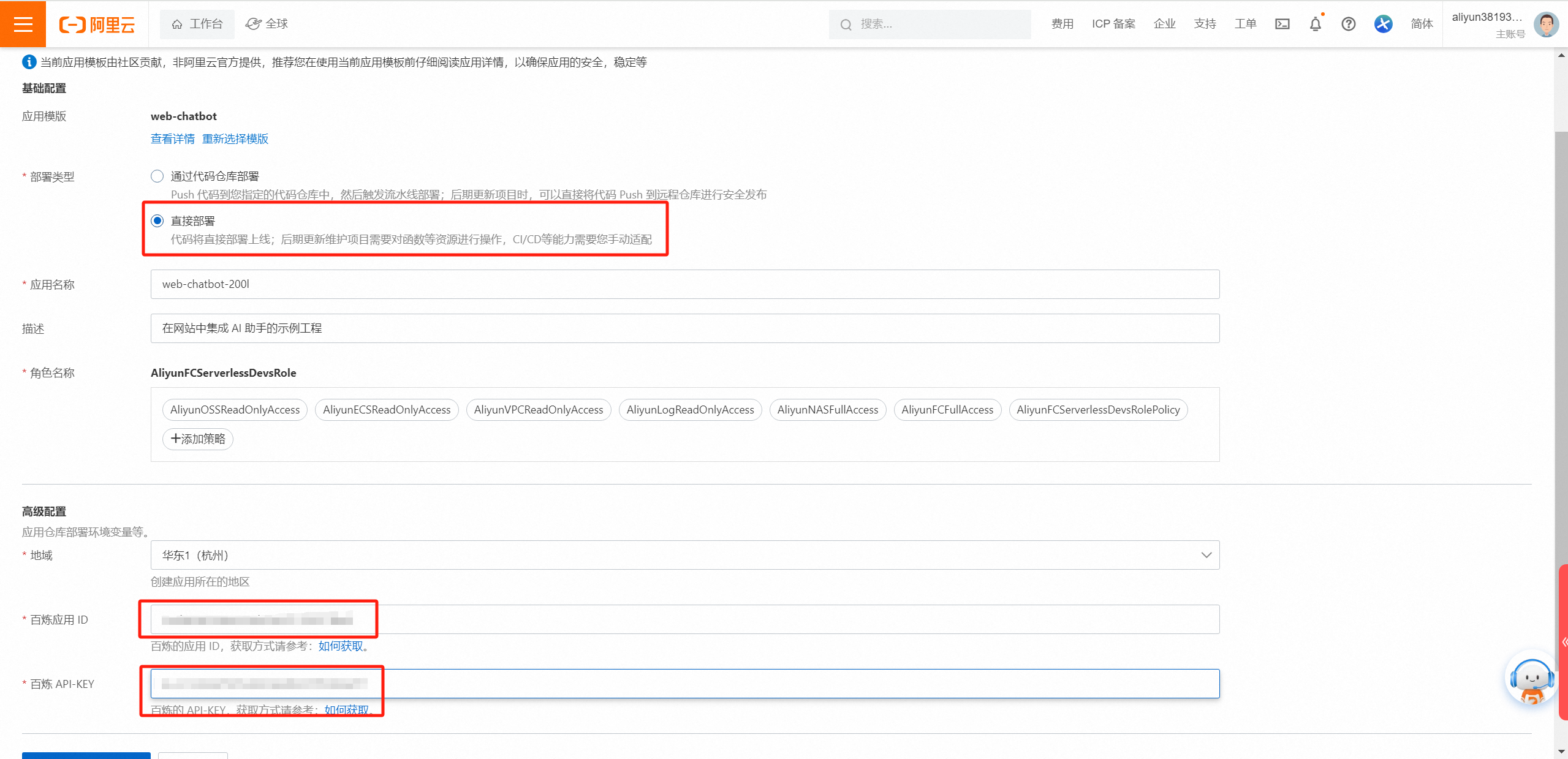Click the 应用名称 input field

coord(684,284)
